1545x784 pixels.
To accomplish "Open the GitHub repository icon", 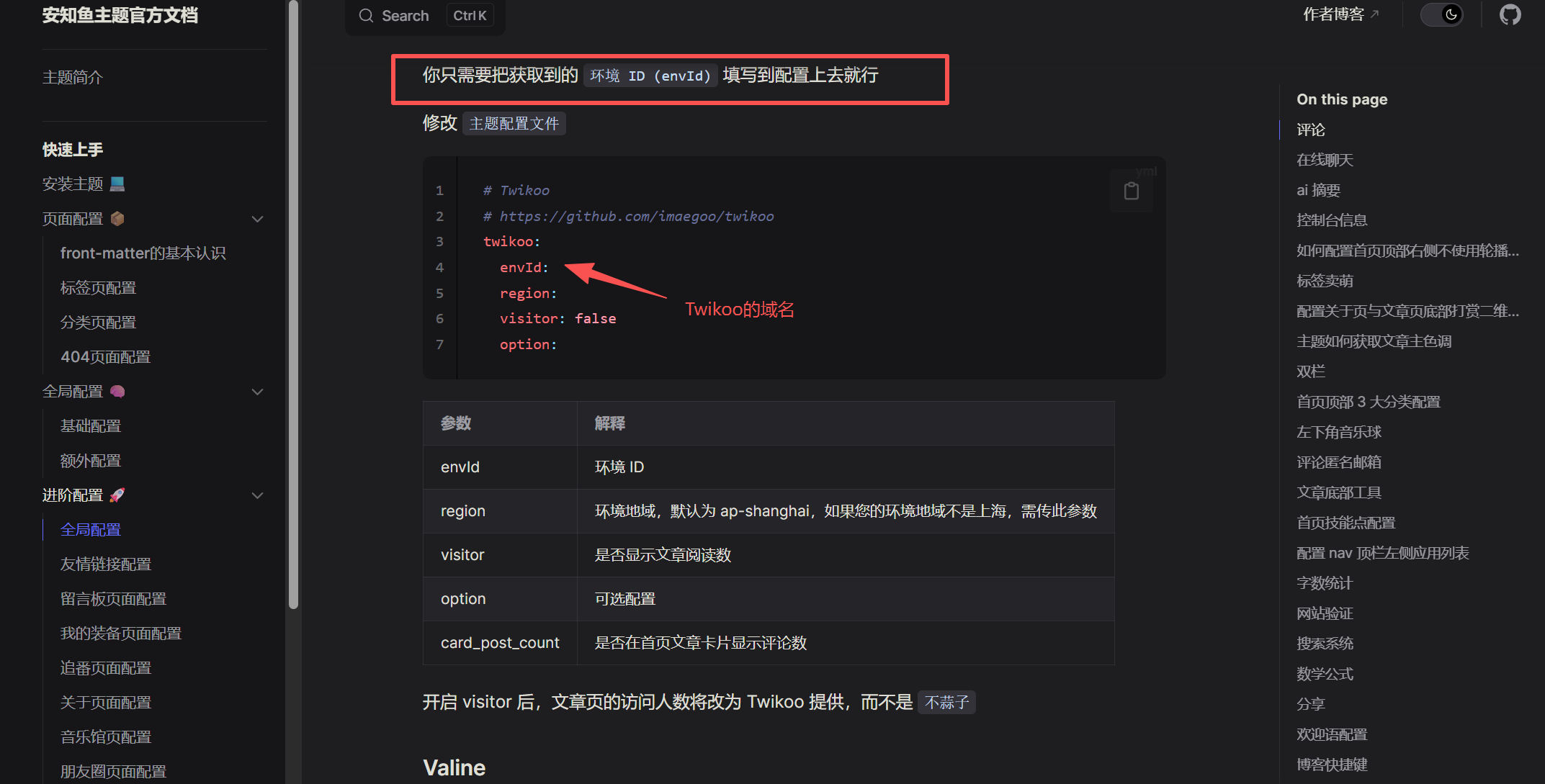I will pos(1510,14).
